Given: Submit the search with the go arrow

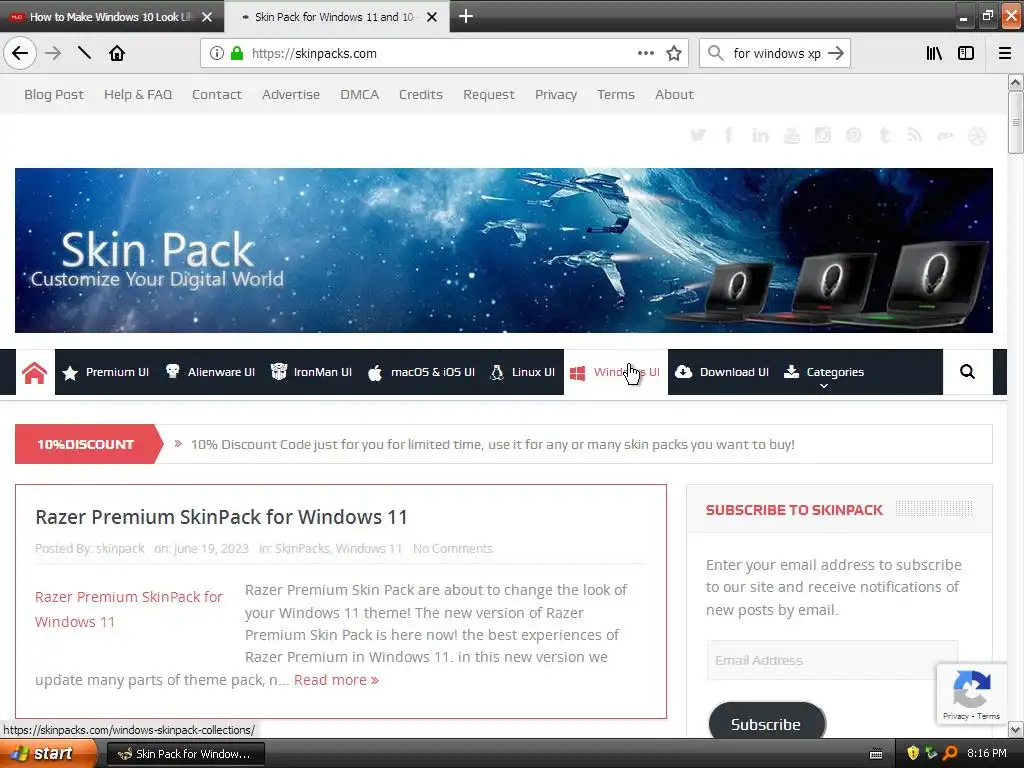Looking at the screenshot, I should 836,53.
